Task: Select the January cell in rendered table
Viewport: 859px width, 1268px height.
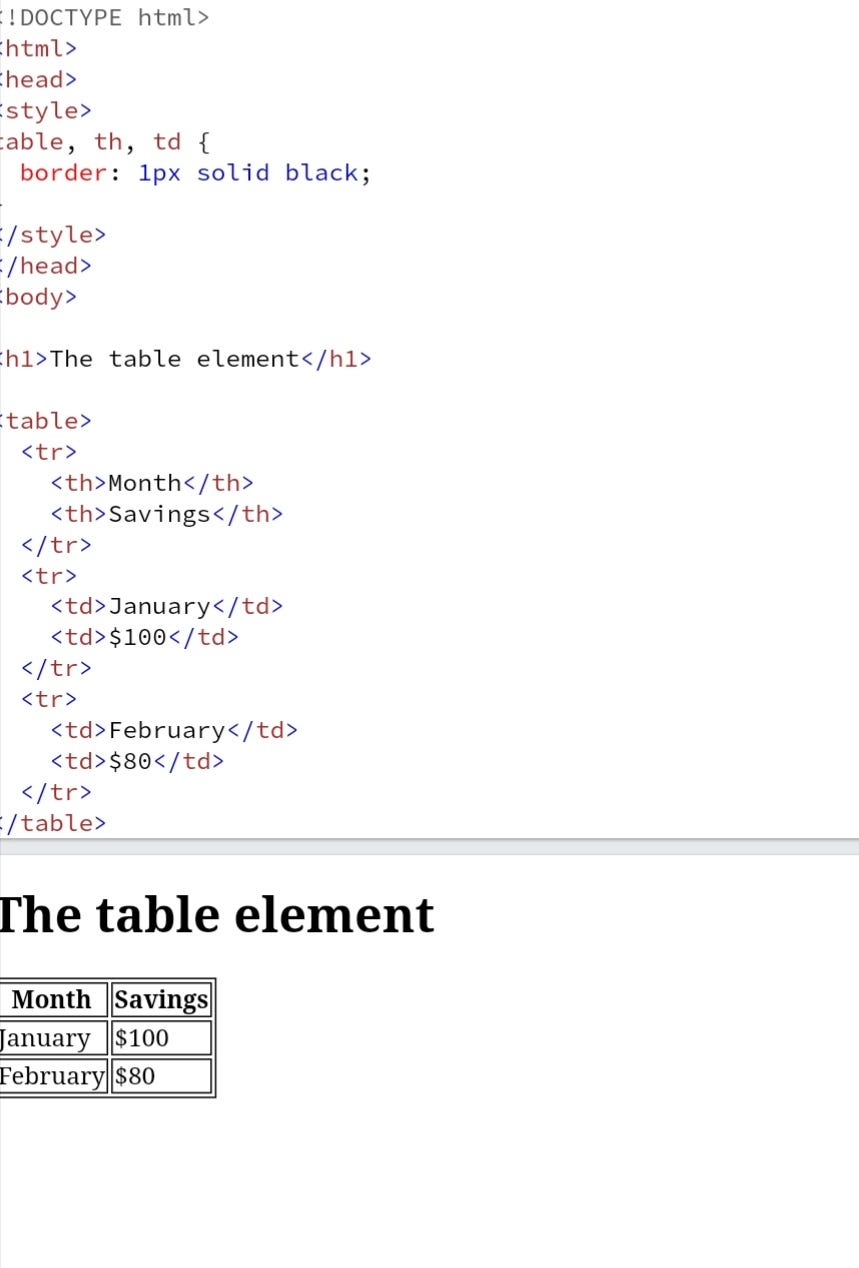Action: point(50,1037)
